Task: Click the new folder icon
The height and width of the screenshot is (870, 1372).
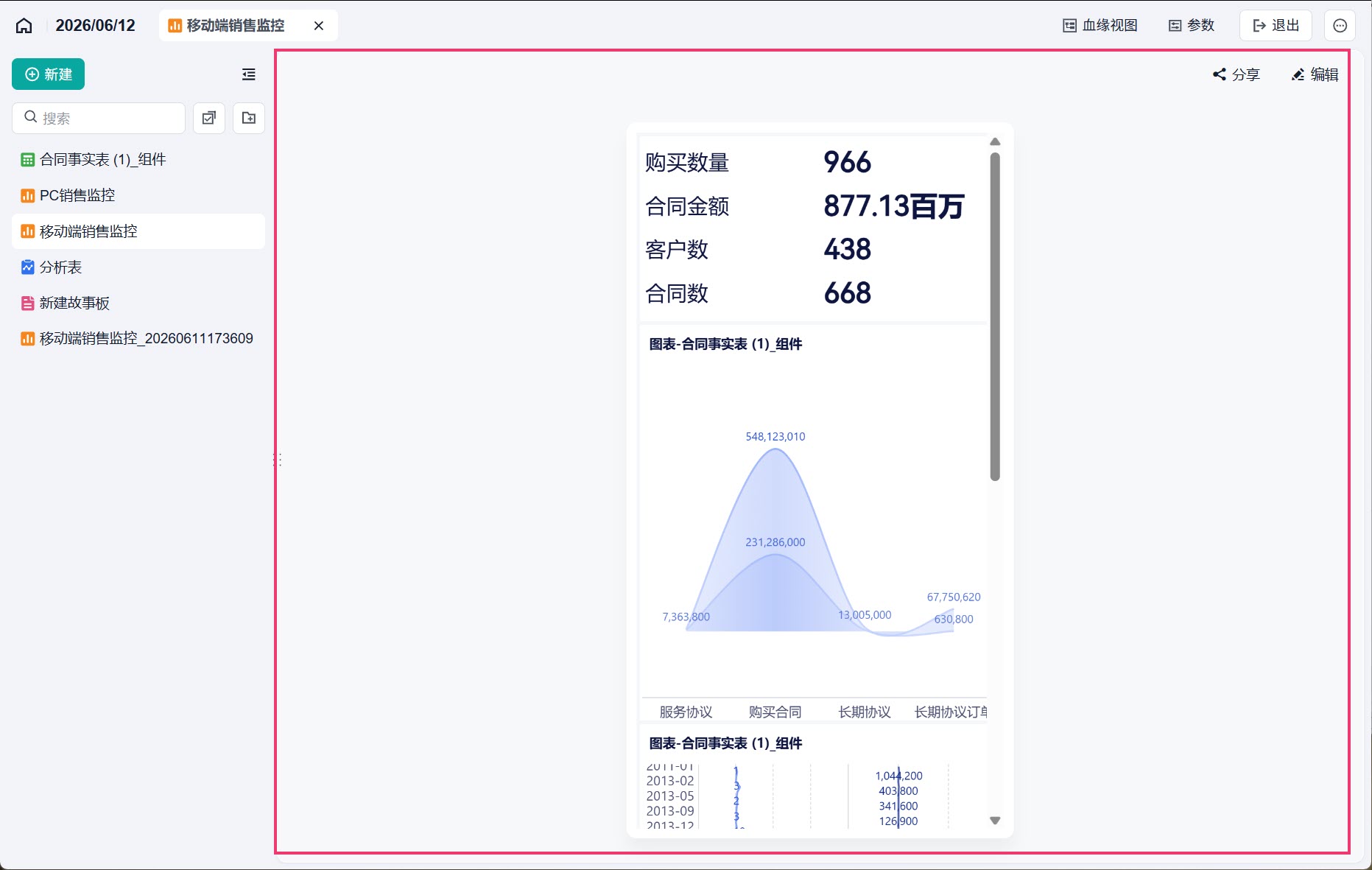Action: [249, 118]
